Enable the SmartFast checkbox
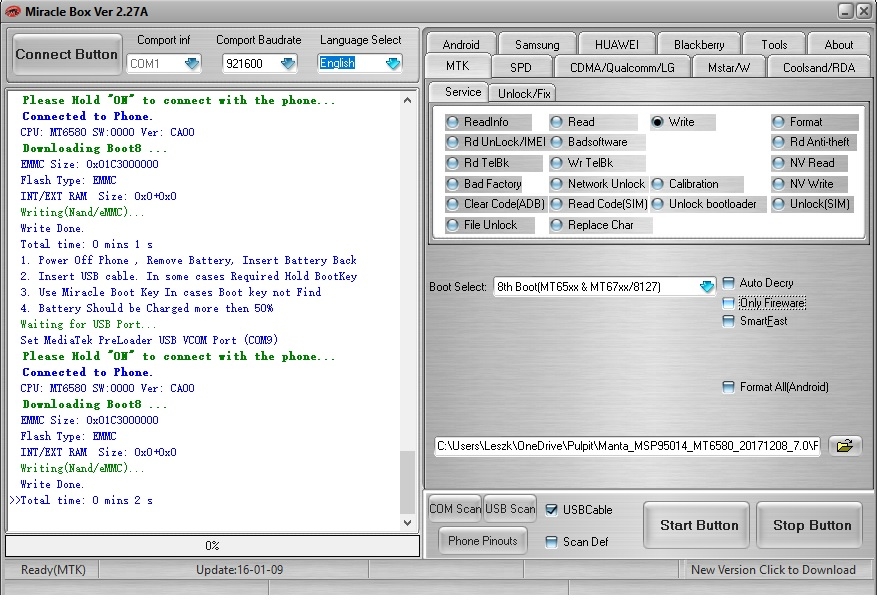This screenshot has width=877, height=607. point(728,321)
